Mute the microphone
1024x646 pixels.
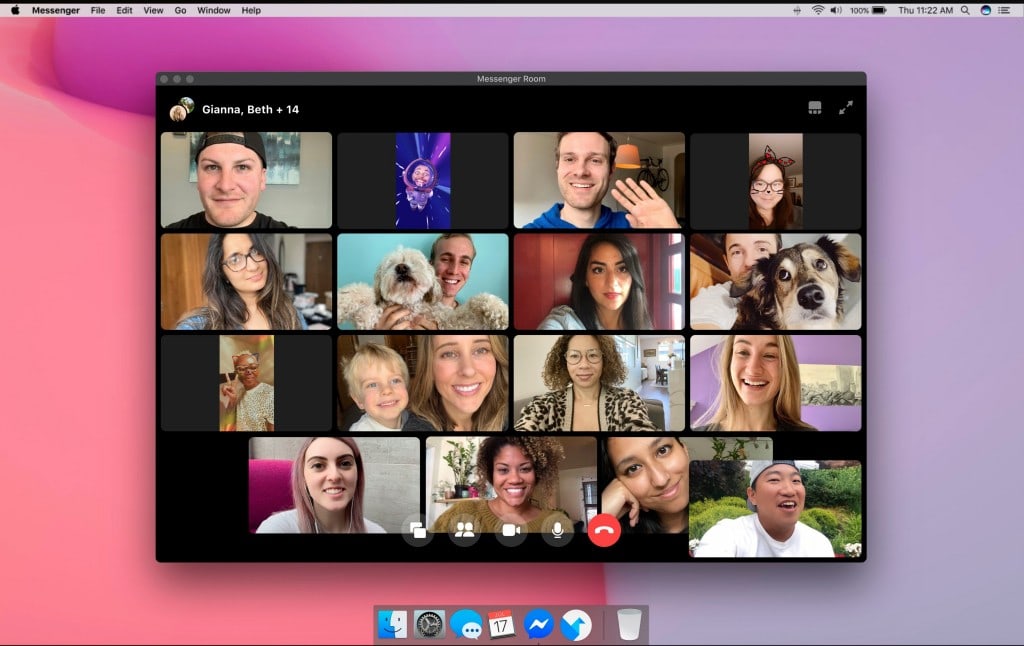click(x=557, y=530)
